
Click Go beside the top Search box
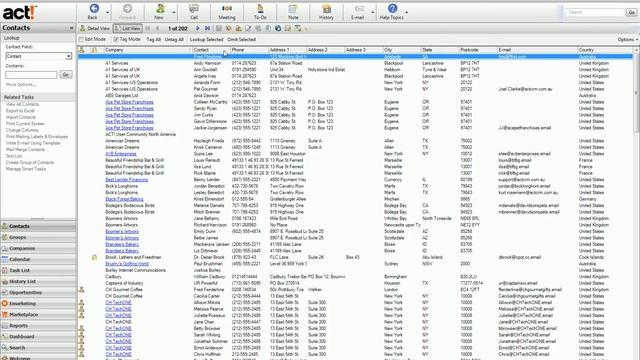[x=631, y=12]
